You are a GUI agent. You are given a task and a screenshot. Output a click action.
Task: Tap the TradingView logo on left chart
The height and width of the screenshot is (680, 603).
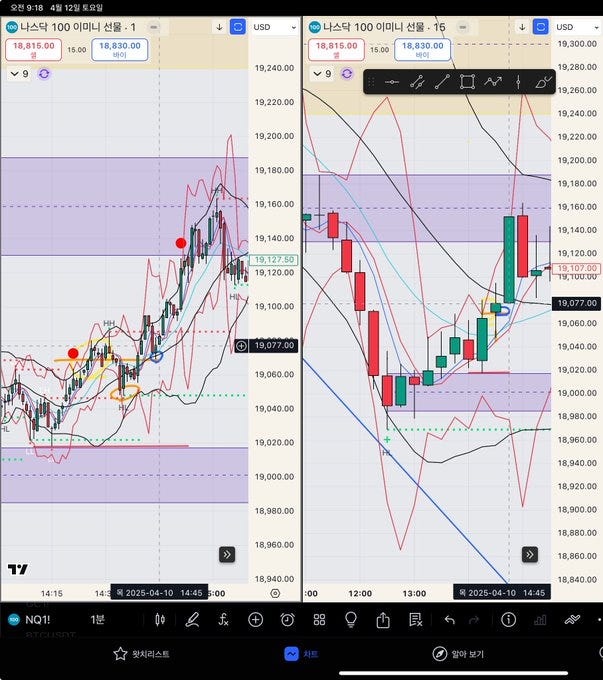point(18,569)
